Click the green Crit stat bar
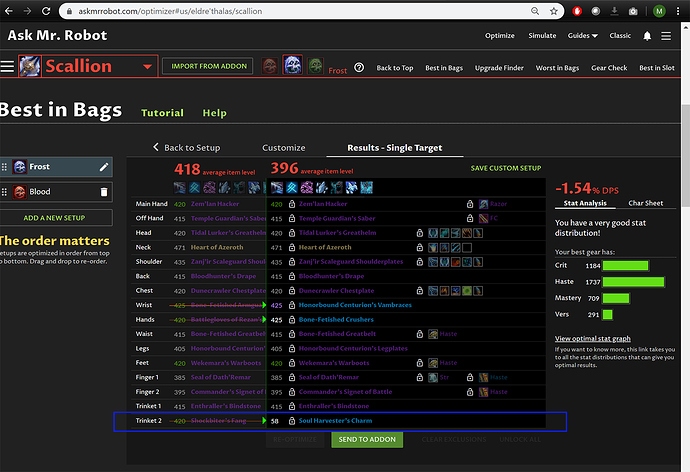The height and width of the screenshot is (472, 690). click(625, 266)
